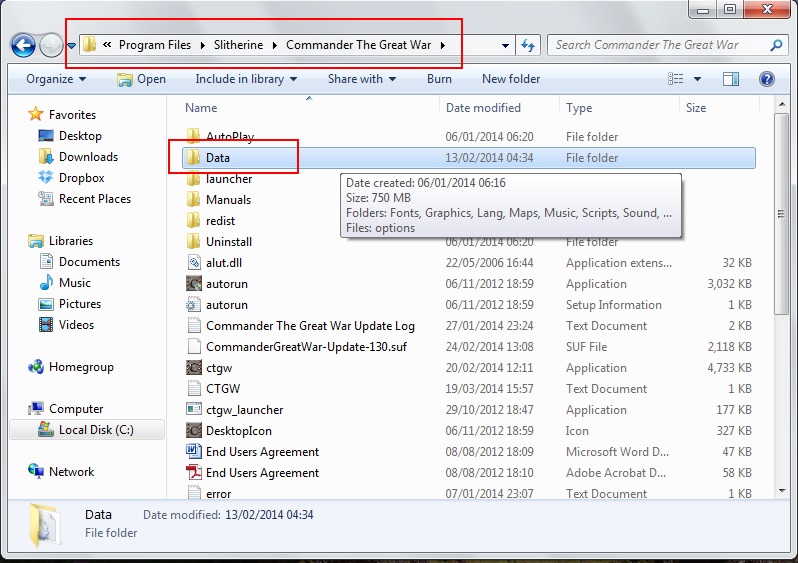Select Local Disk (C:)
The height and width of the screenshot is (563, 798).
[x=96, y=430]
